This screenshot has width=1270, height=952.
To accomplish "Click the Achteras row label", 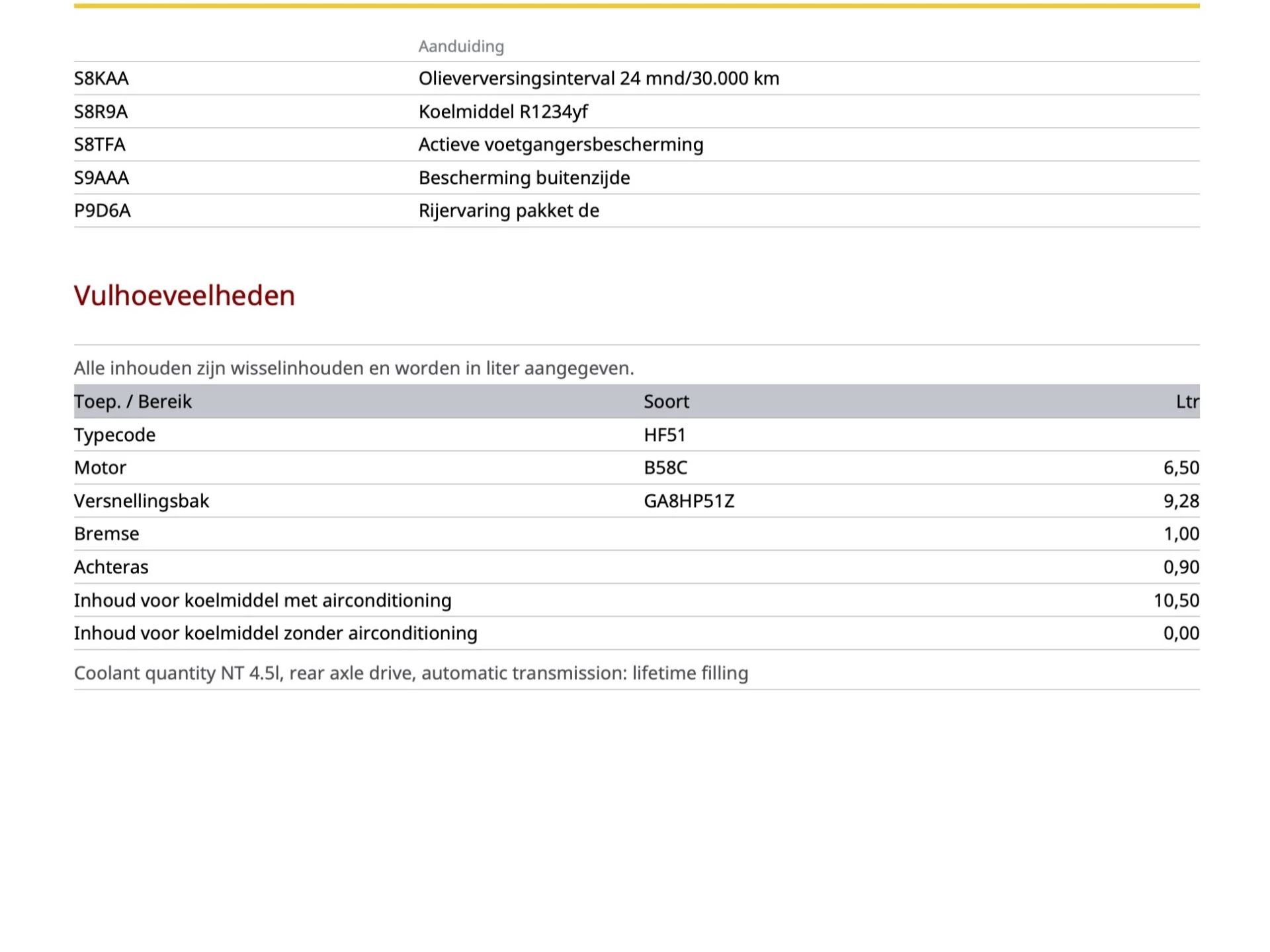I will click(111, 567).
